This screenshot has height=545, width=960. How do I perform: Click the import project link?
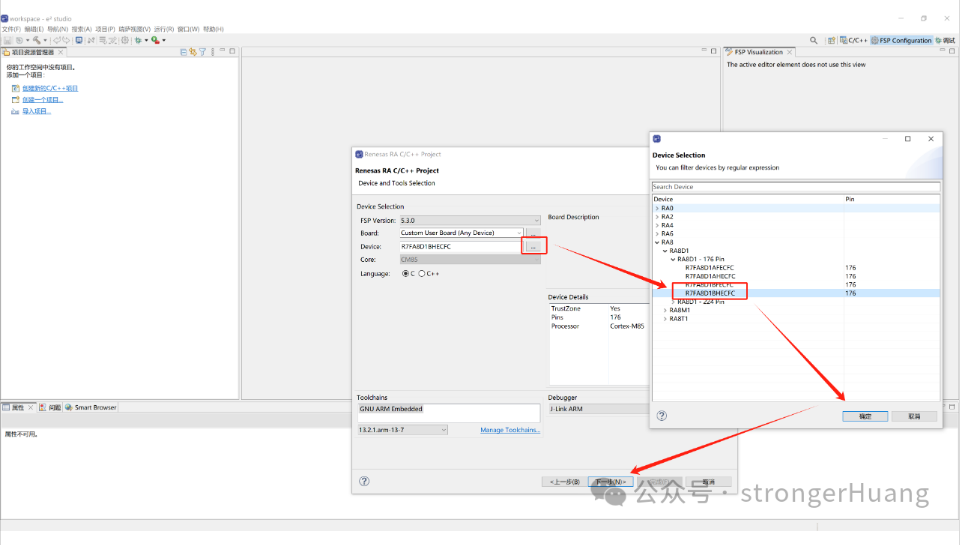tap(36, 111)
